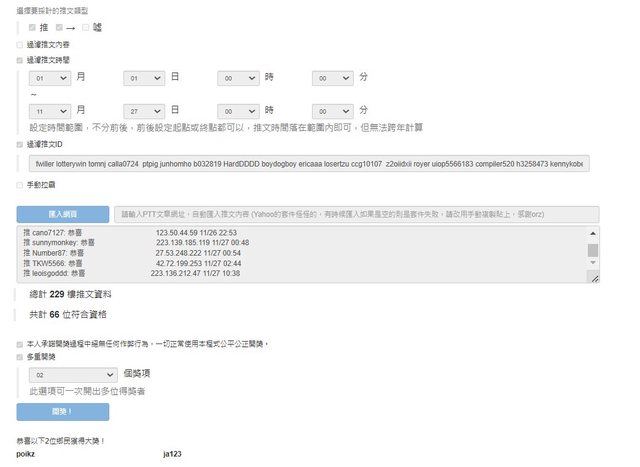640x467 pixels.
Task: Check the 多重開獎 option
Action: click(x=20, y=355)
